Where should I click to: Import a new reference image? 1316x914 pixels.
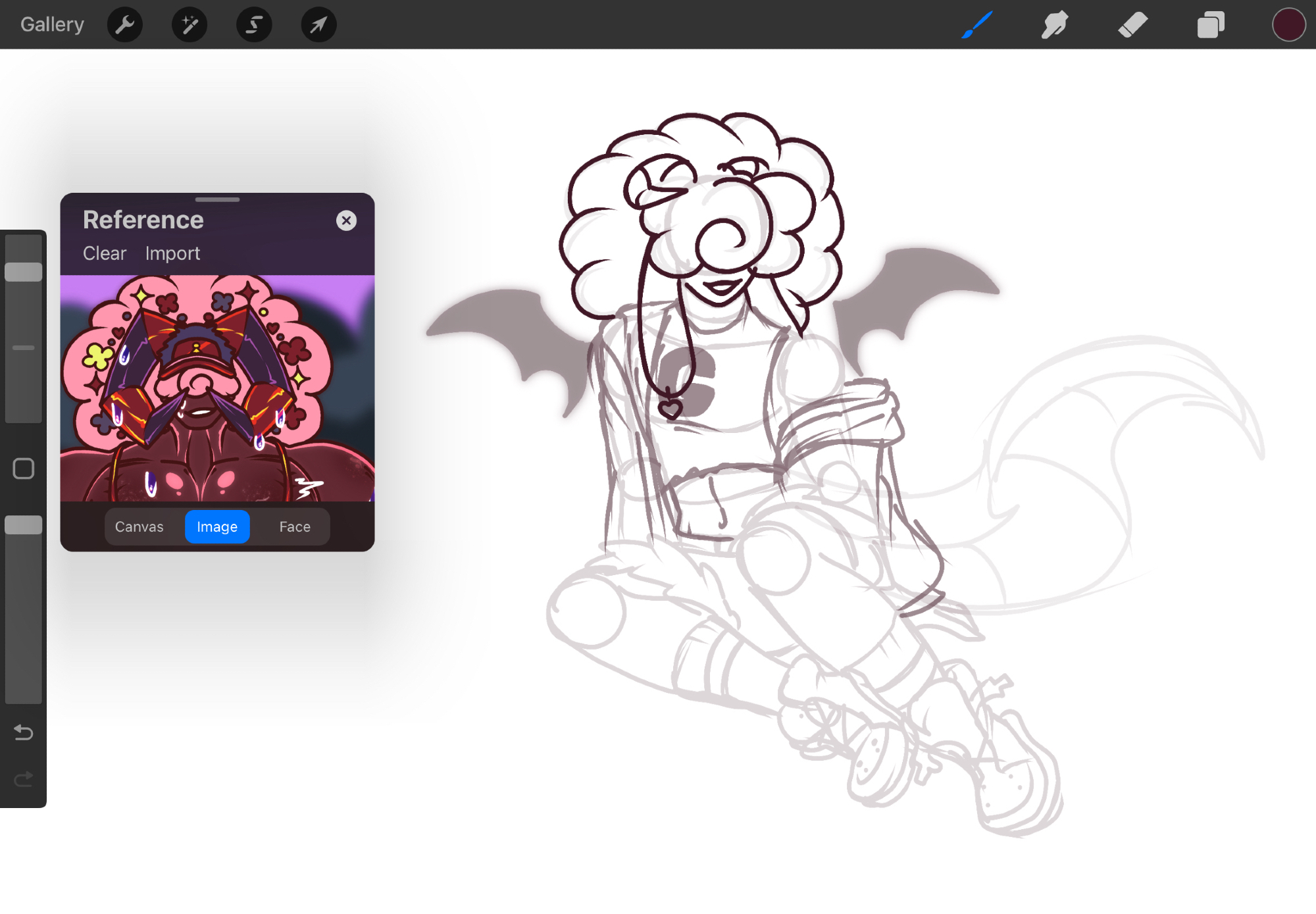pyautogui.click(x=172, y=253)
